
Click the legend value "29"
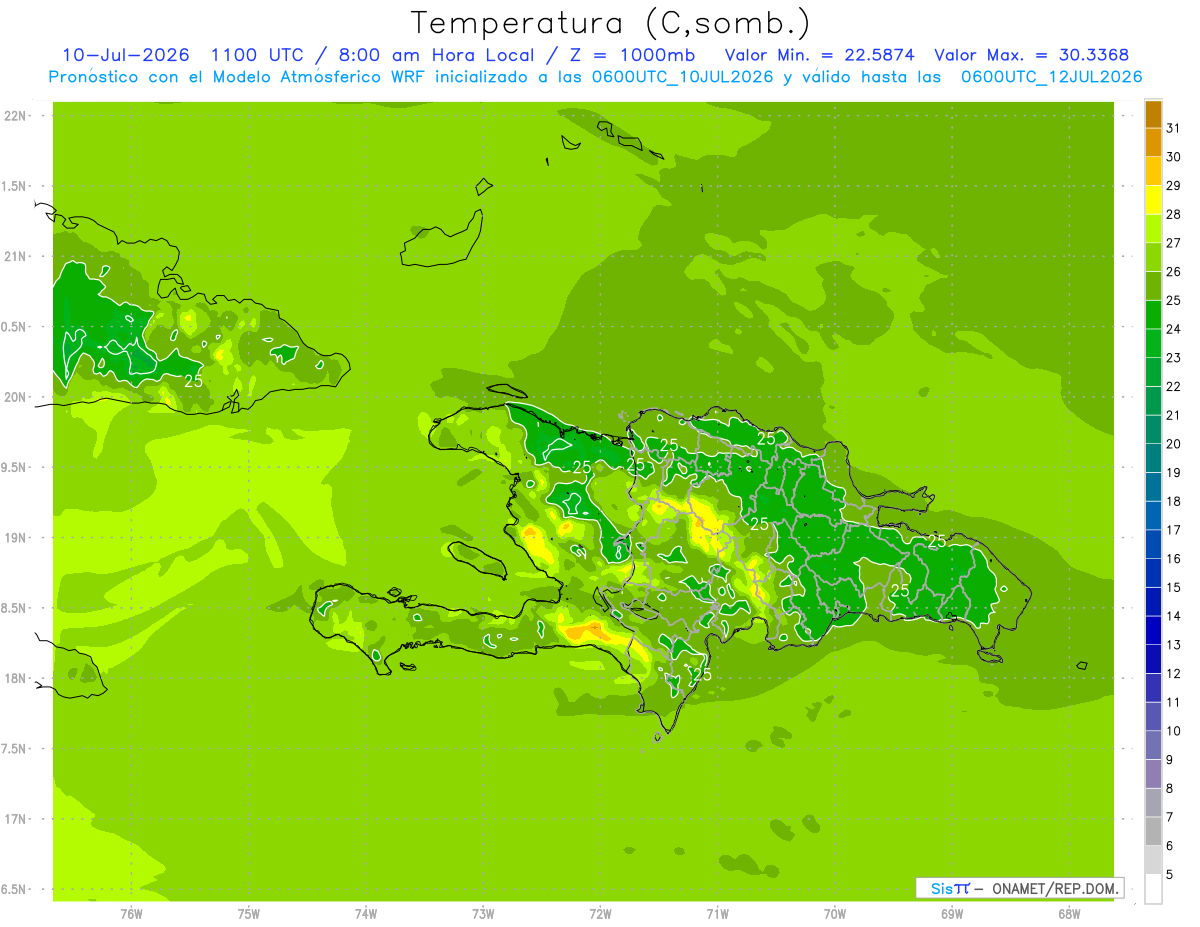click(x=1173, y=186)
